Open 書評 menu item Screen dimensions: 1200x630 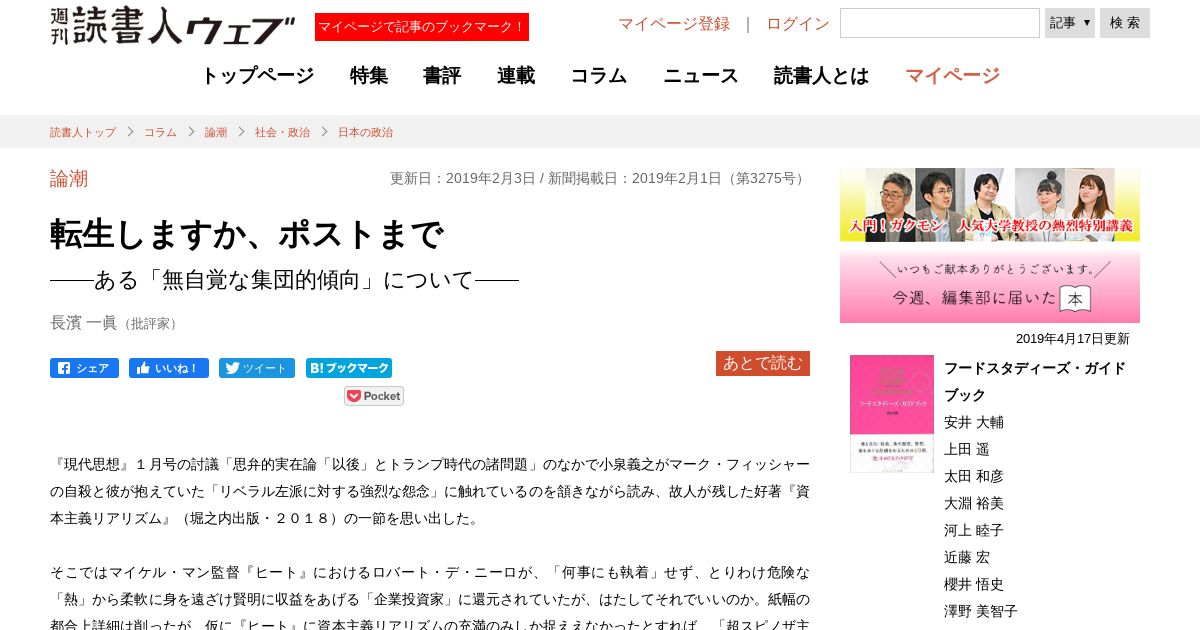442,76
